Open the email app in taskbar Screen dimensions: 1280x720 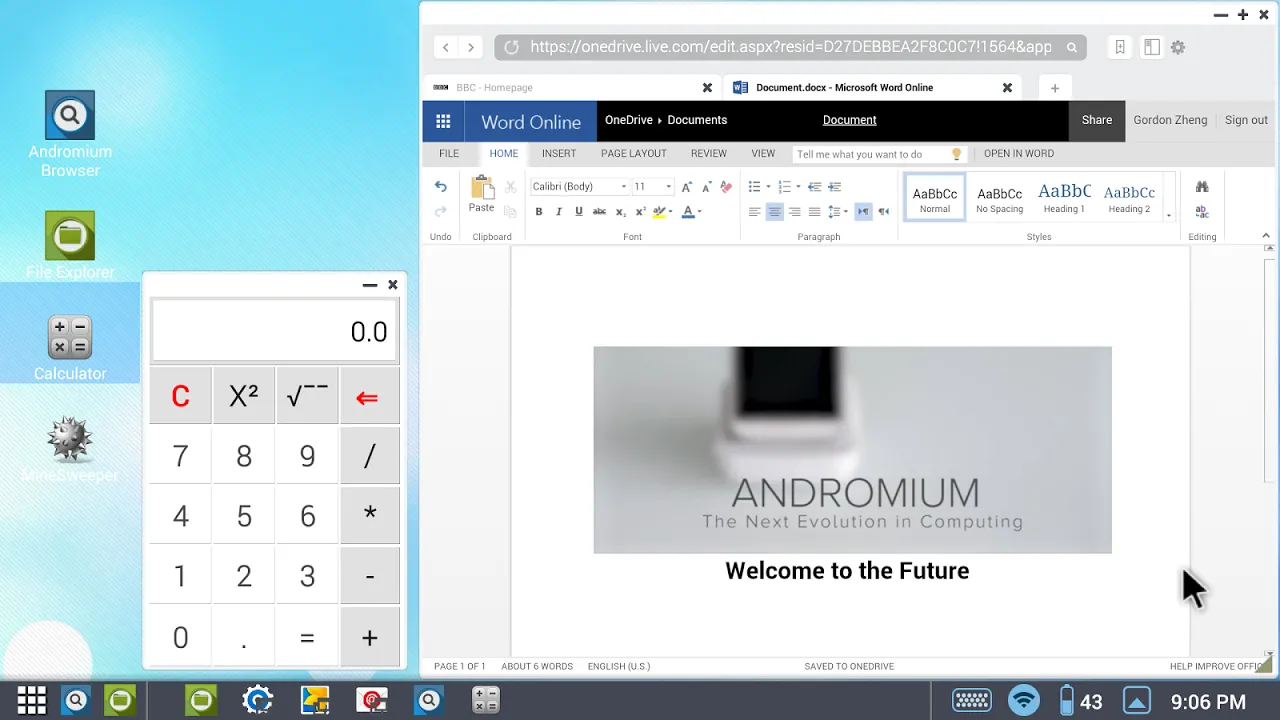click(372, 701)
